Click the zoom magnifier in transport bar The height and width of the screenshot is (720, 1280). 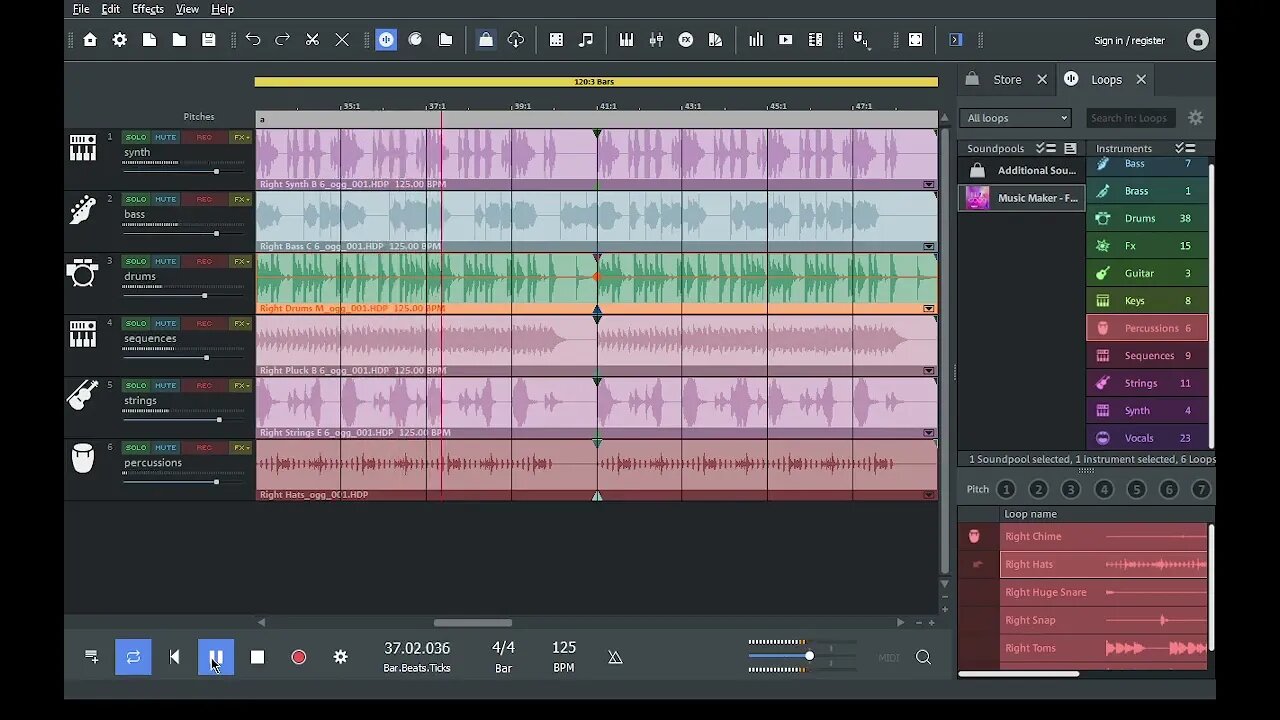tap(923, 657)
